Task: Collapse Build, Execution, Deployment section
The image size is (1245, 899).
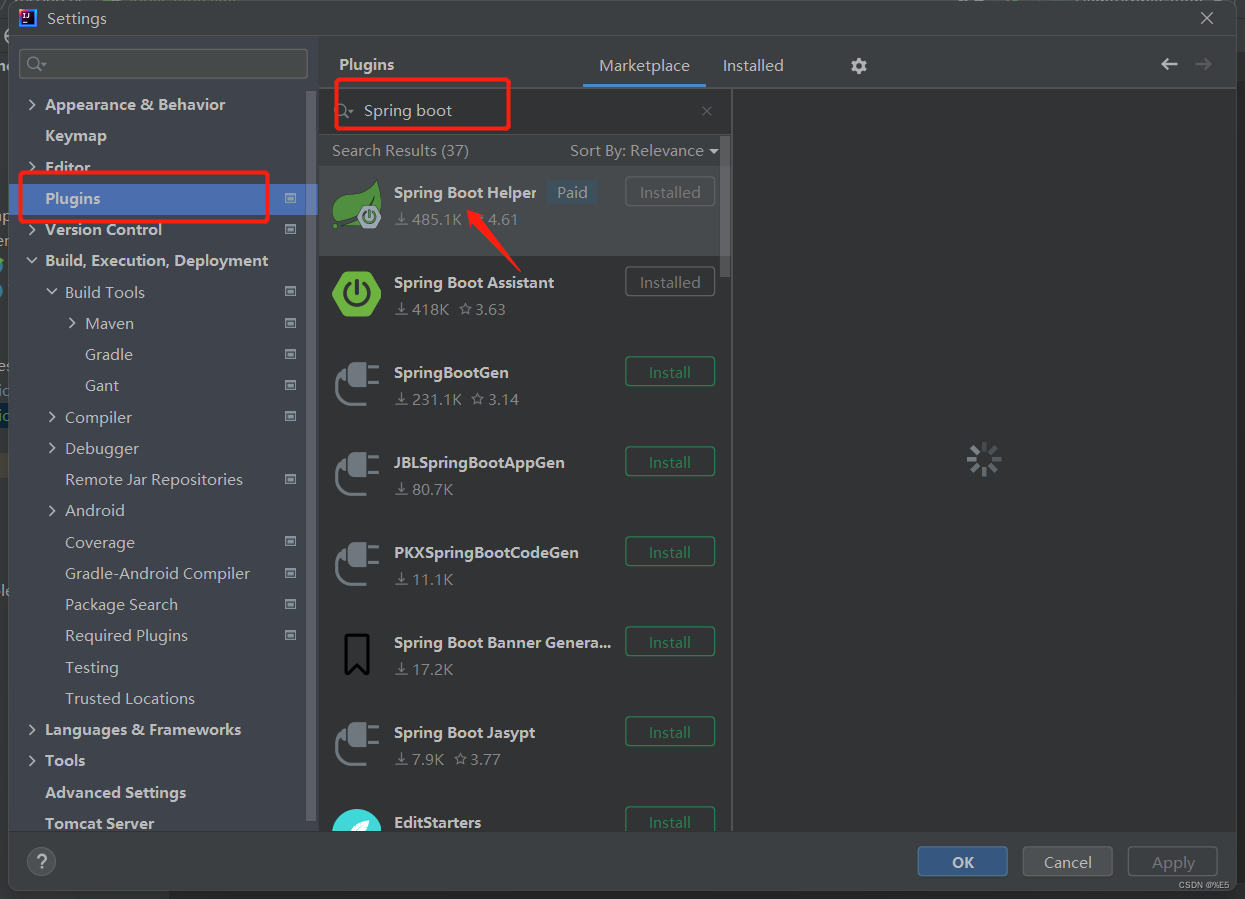Action: (32, 261)
